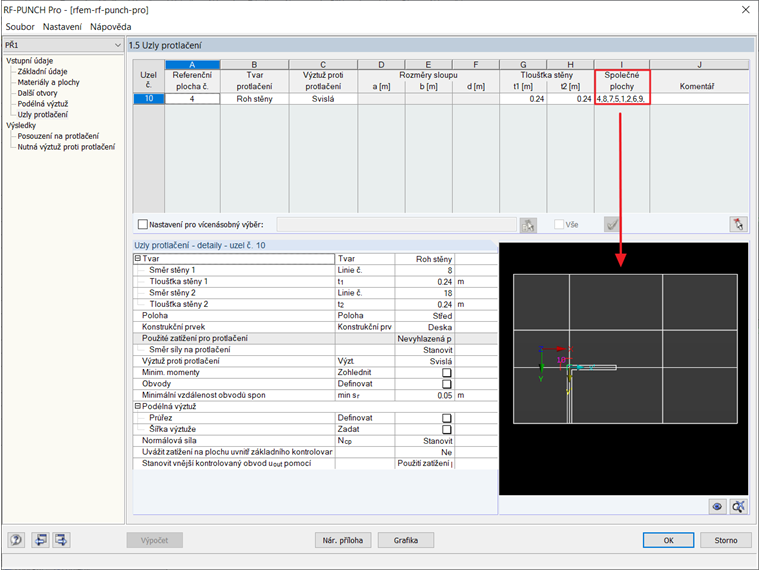
Task: Click Svislá cell in column C
Action: point(323,99)
